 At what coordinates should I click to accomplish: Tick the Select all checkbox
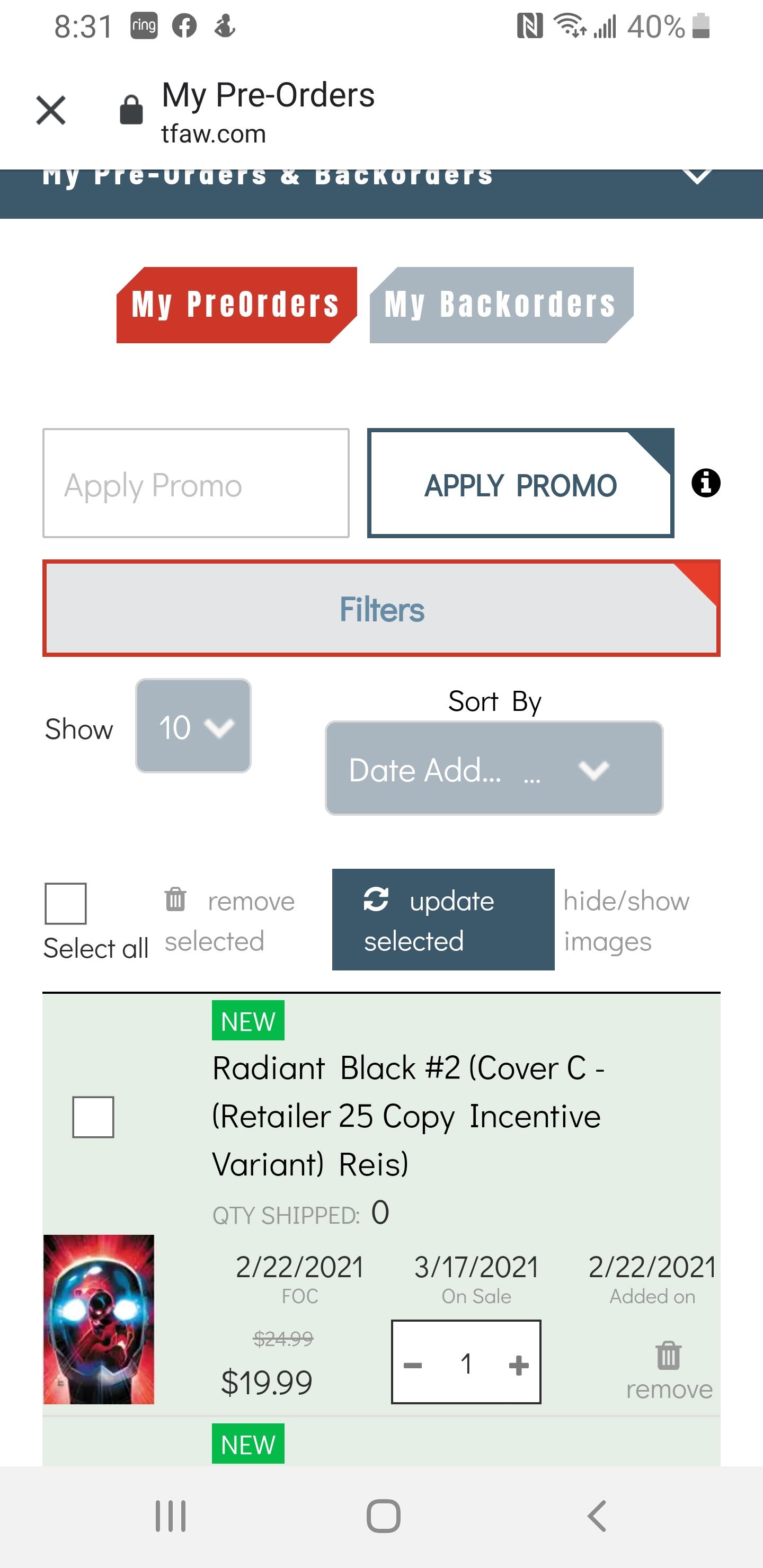click(x=66, y=903)
